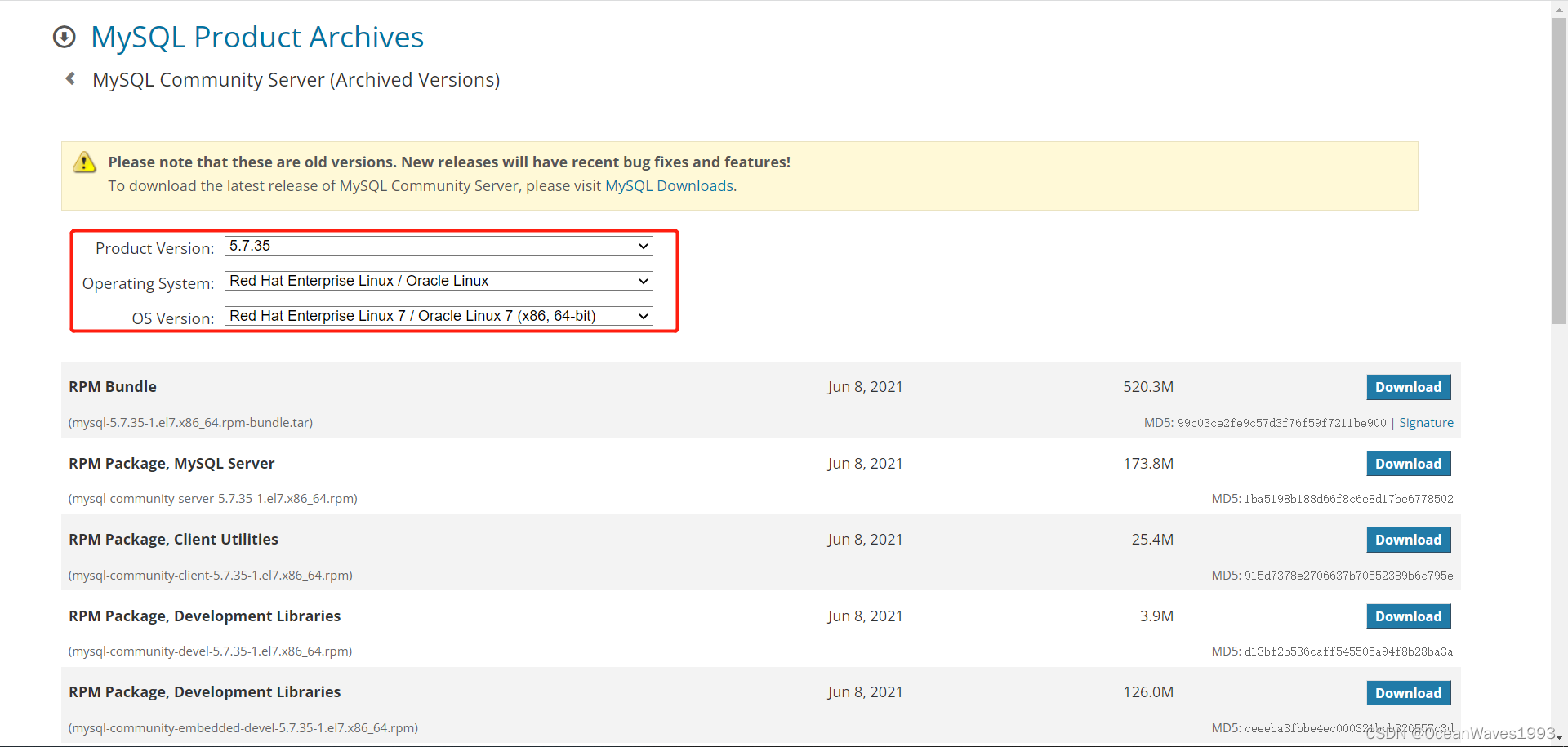Screen dimensions: 1568x747
Task: Click the RPM Bundle title text
Action: tap(113, 387)
